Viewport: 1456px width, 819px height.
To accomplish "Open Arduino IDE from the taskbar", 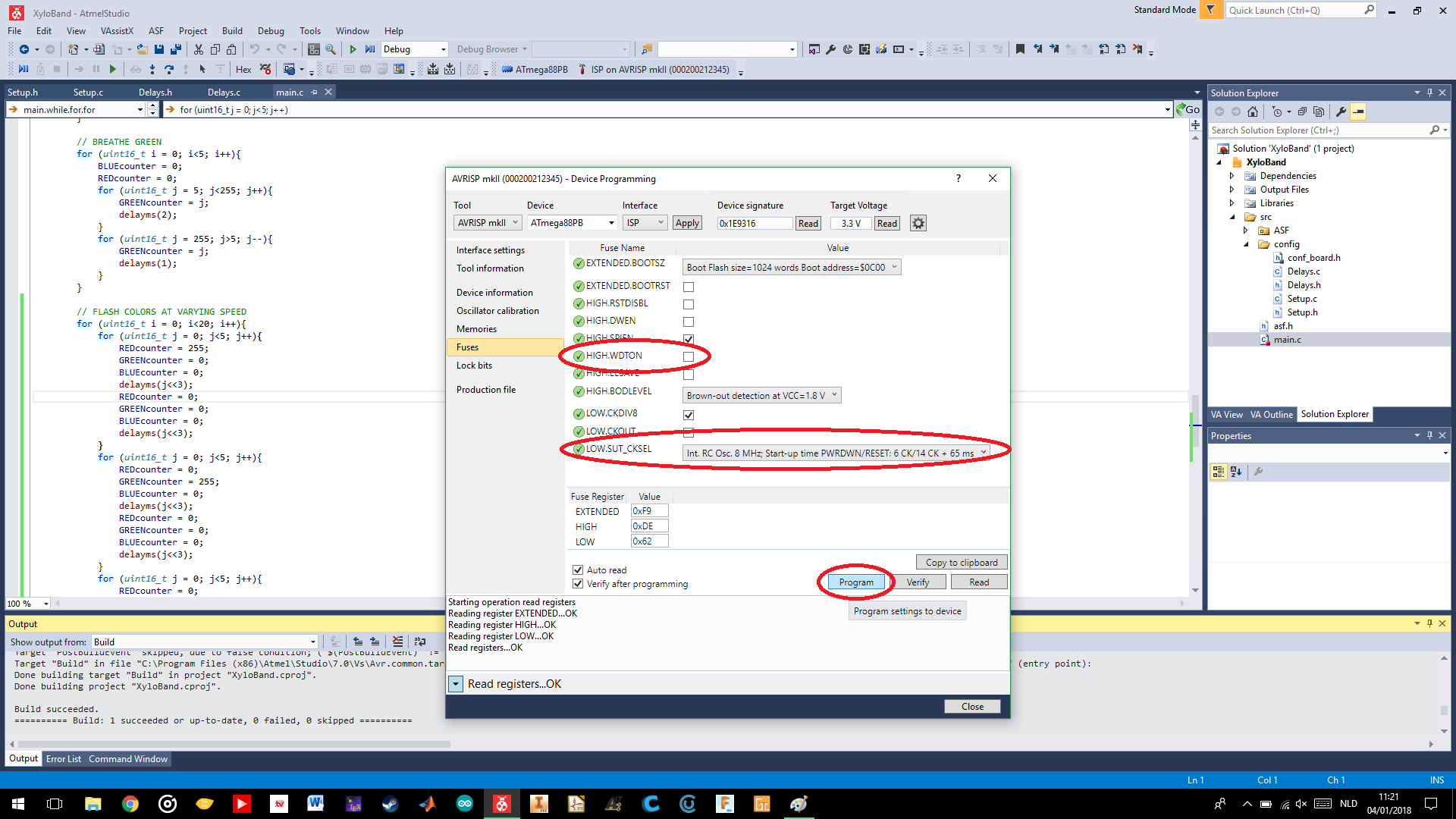I will click(x=464, y=804).
